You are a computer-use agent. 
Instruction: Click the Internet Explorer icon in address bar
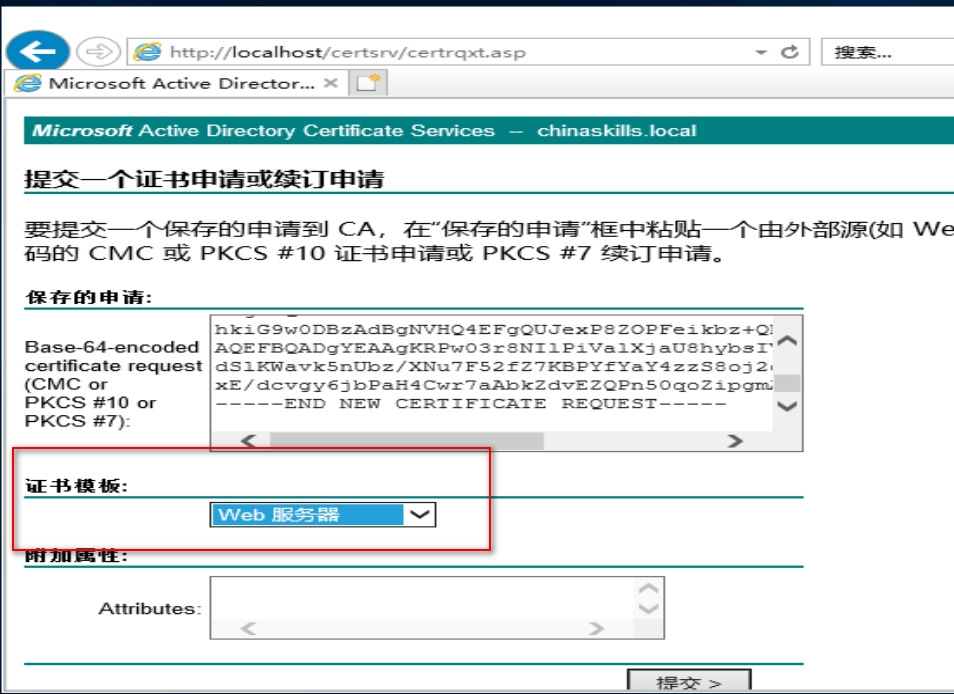point(147,52)
